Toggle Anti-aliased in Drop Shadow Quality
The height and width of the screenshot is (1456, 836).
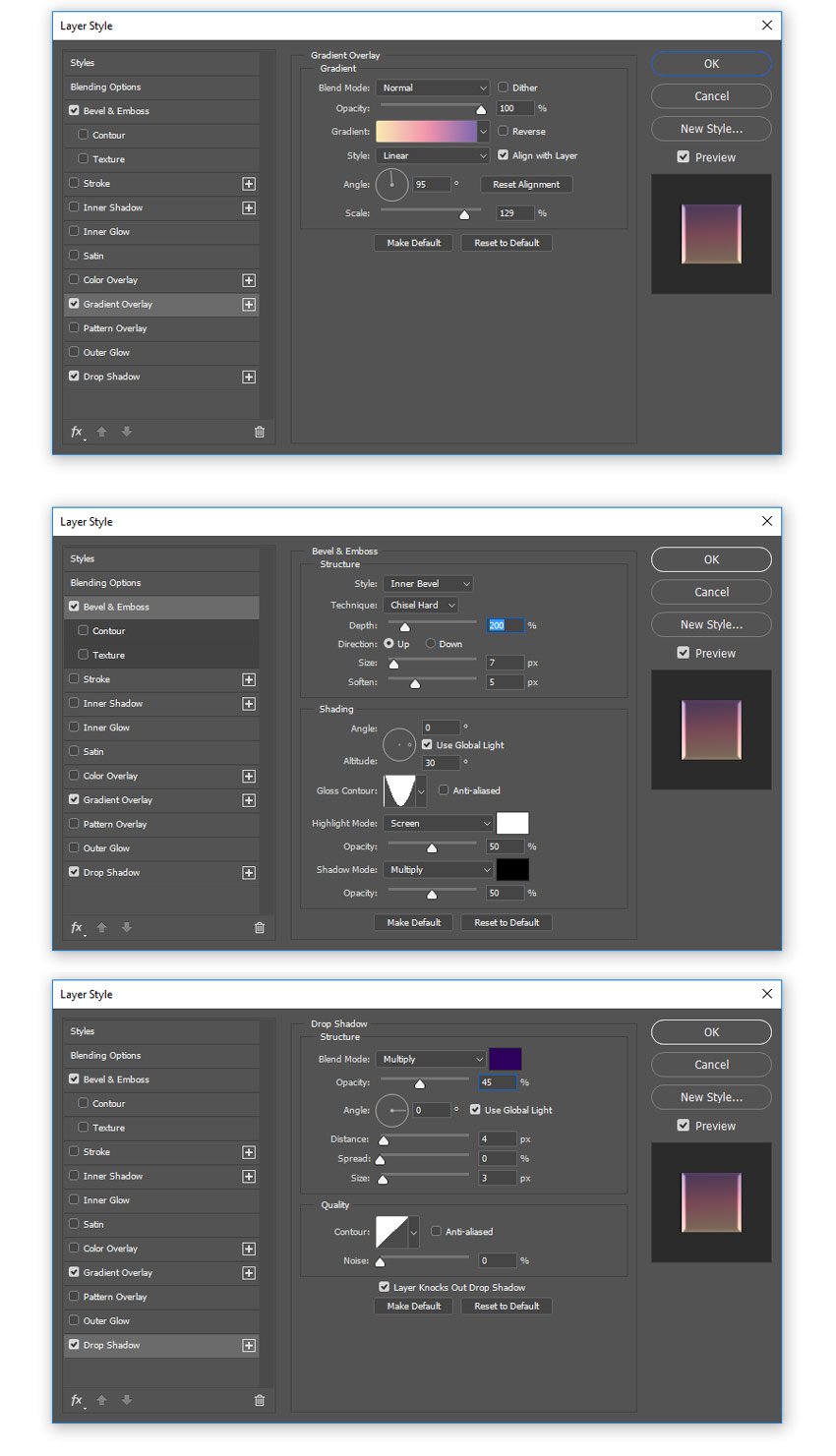click(x=436, y=1231)
